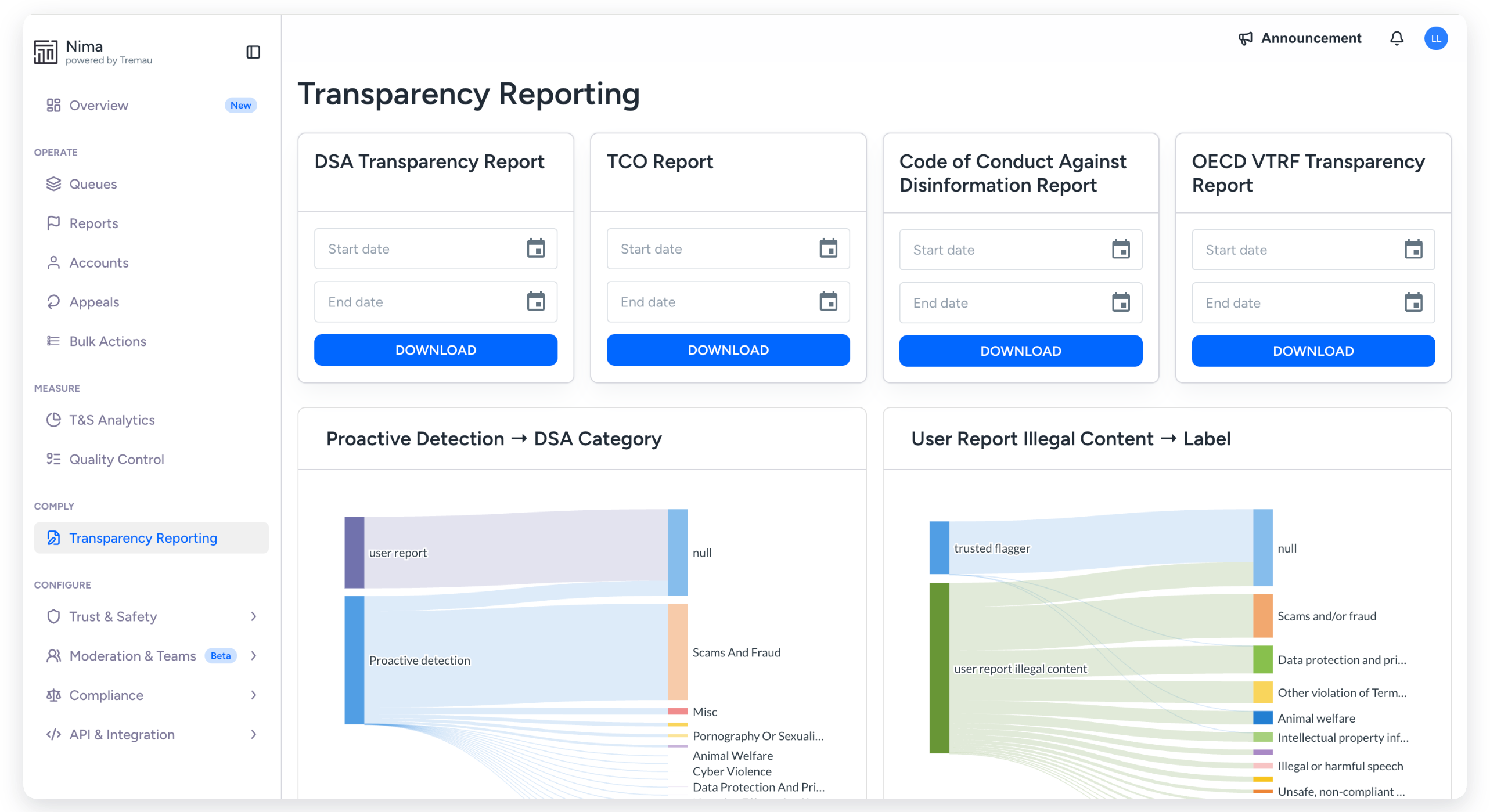Download Code of Conduct Disinformation Report

coord(1021,351)
